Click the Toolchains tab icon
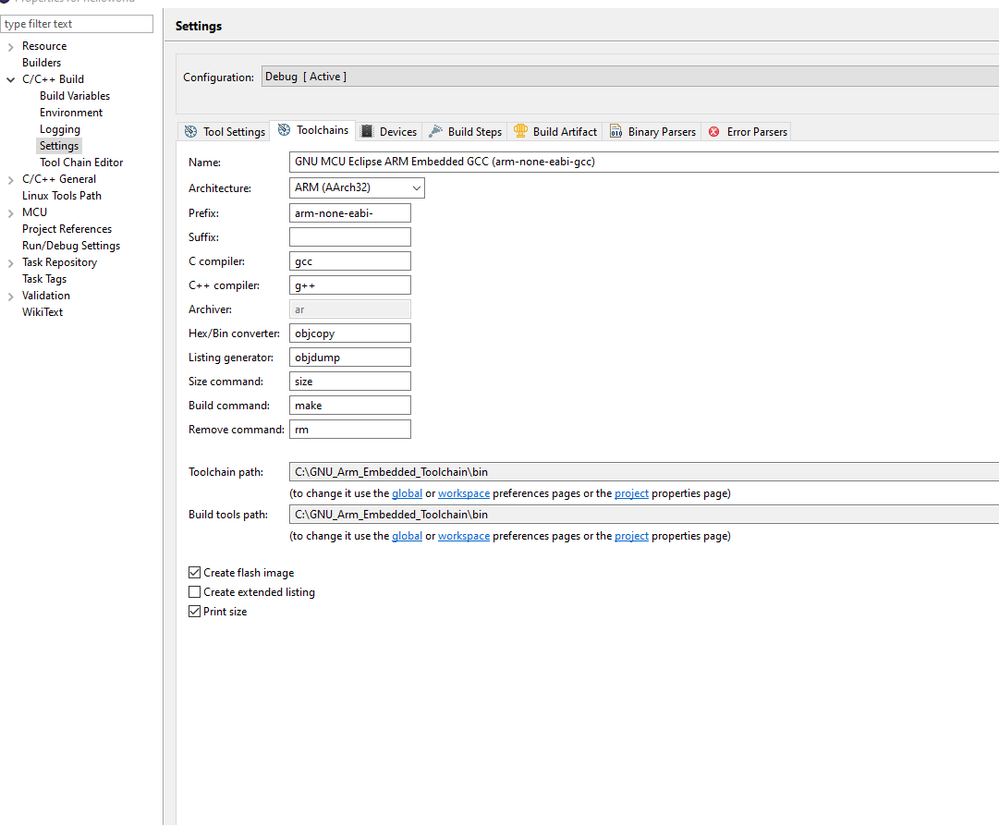 point(284,130)
